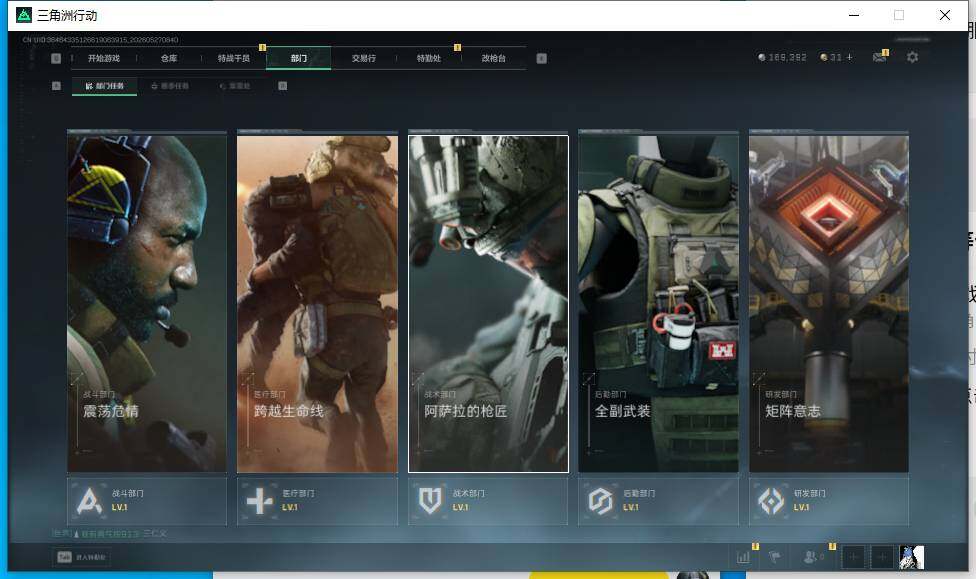This screenshot has height=579, width=976.
Task: Switch to the 仓库 tab
Action: tap(169, 58)
